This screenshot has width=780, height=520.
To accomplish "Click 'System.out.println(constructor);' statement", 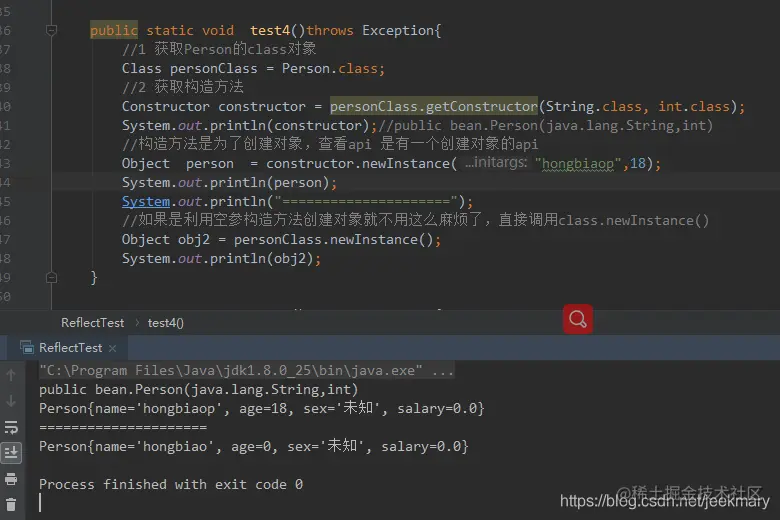I will point(250,125).
